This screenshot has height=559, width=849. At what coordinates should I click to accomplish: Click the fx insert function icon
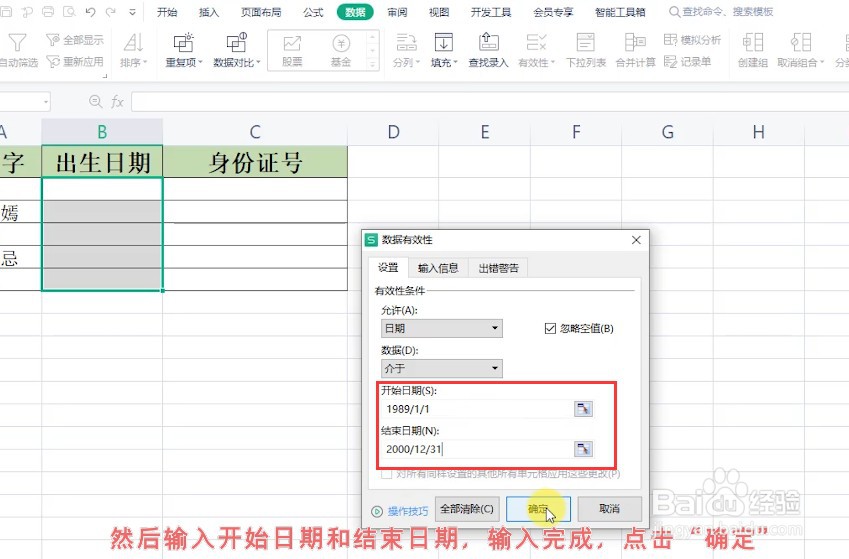(x=117, y=101)
